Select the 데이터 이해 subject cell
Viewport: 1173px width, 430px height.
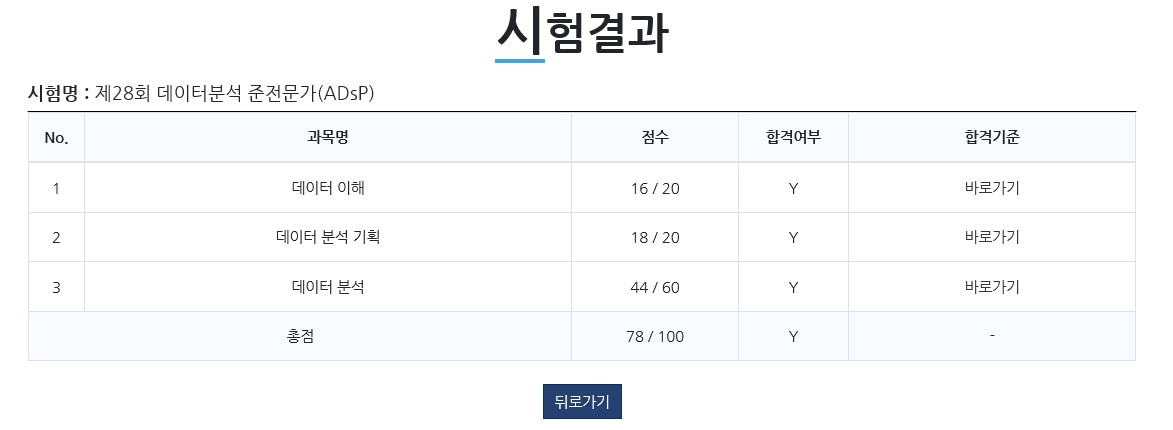coord(328,188)
